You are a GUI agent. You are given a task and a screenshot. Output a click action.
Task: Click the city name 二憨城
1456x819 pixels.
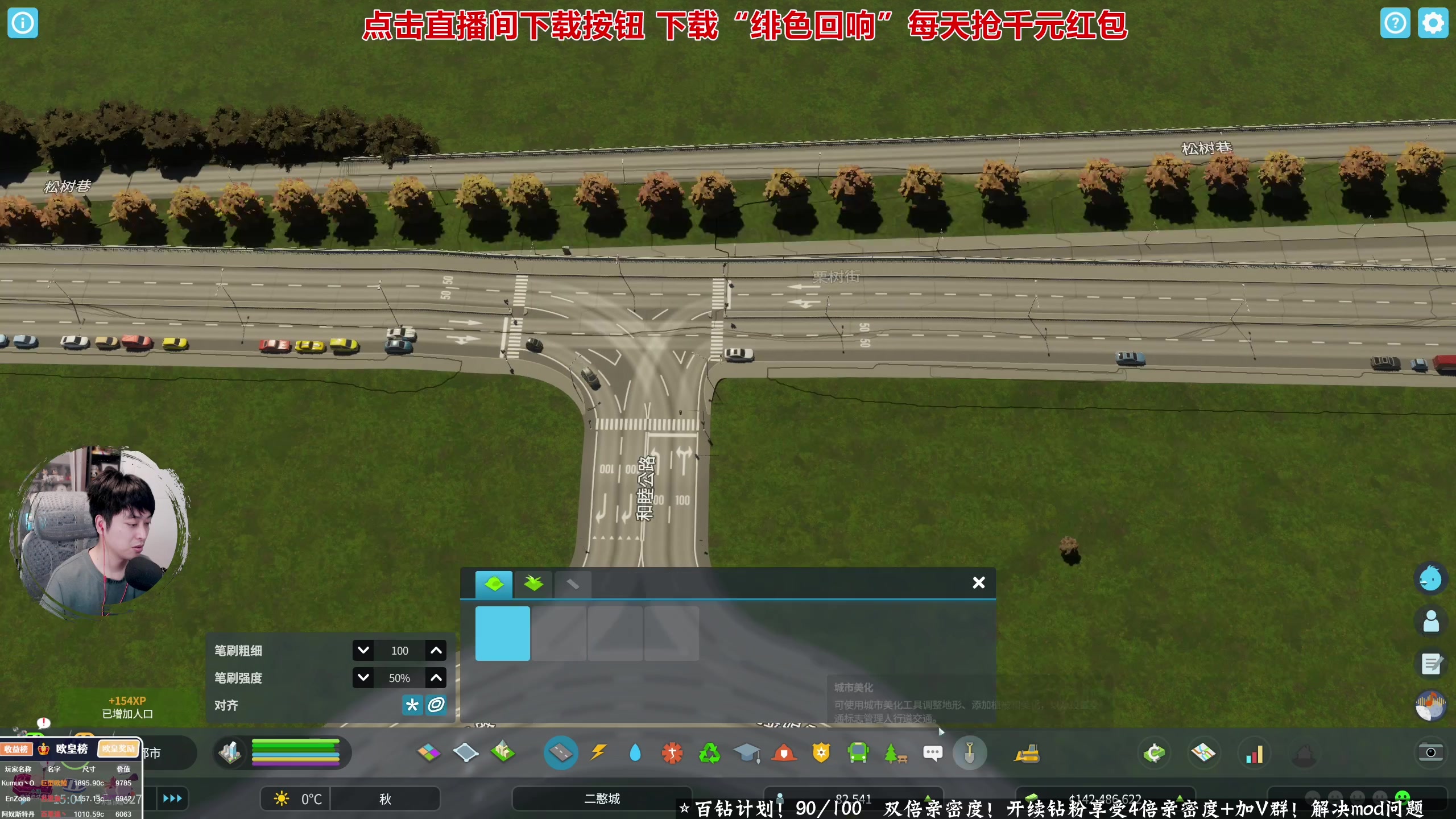(602, 799)
